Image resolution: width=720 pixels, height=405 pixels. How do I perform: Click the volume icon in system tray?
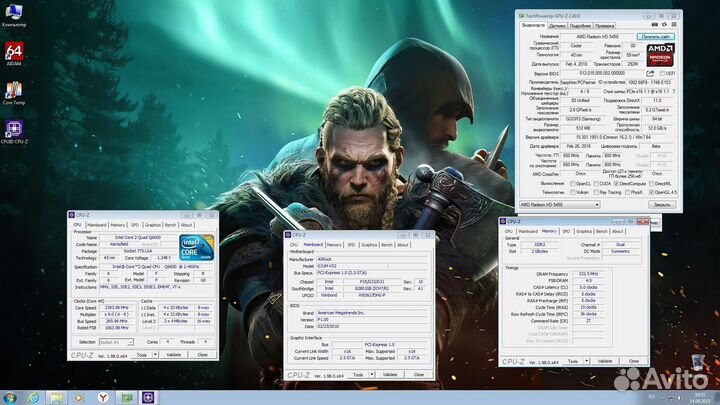coord(679,398)
